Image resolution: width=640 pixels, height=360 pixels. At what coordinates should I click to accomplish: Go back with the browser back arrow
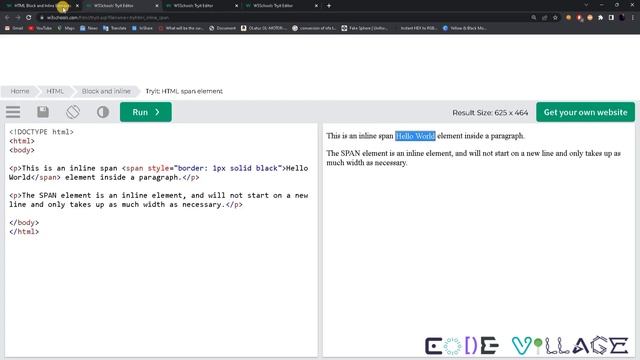tap(7, 18)
